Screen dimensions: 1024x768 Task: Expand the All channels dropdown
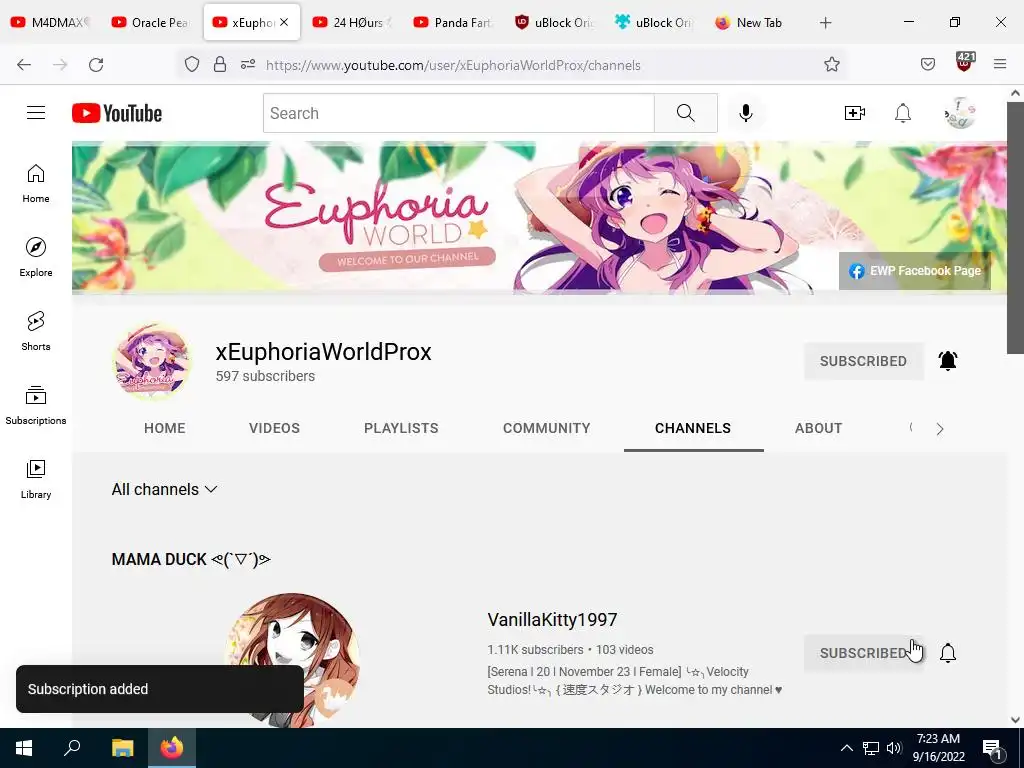[x=164, y=489]
